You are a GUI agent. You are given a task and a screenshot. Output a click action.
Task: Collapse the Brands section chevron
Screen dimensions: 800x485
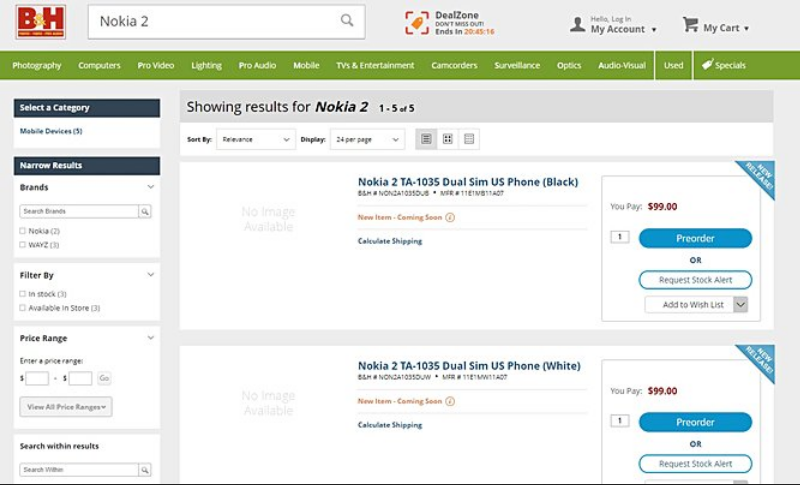151,187
